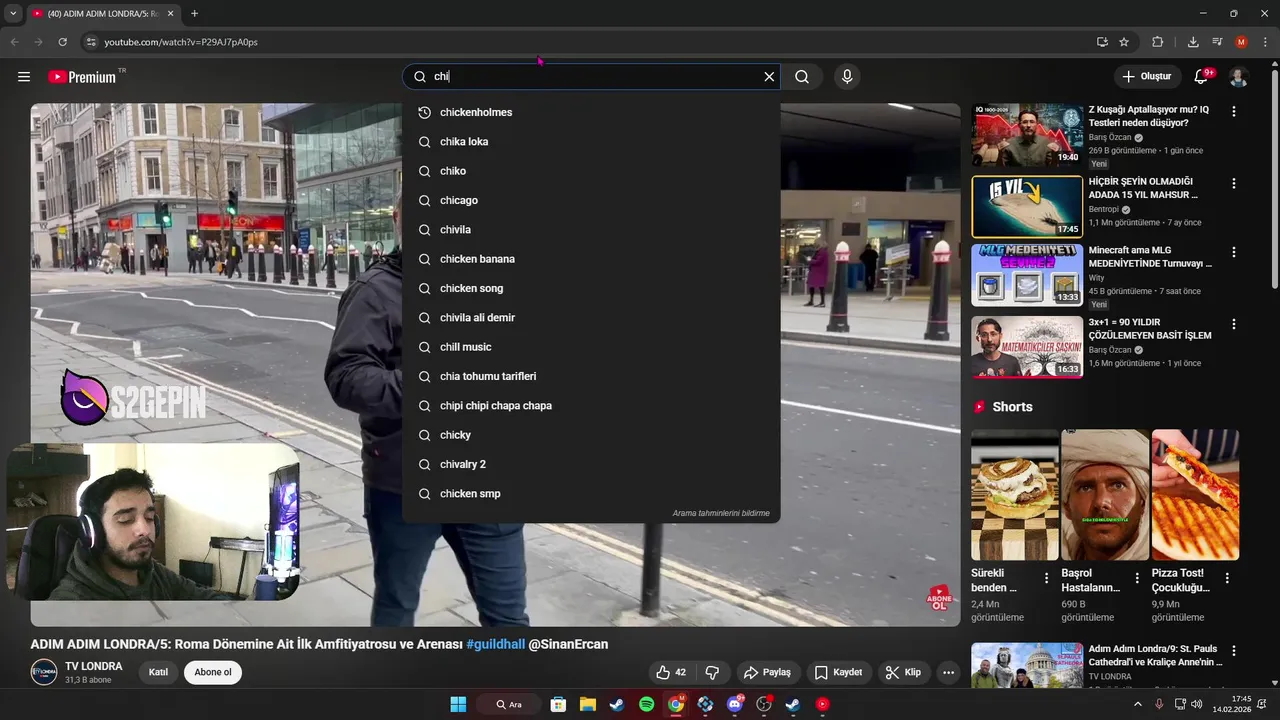The width and height of the screenshot is (1280, 720).
Task: Open options for Başrol Hastalanın Short
Action: tap(1137, 578)
